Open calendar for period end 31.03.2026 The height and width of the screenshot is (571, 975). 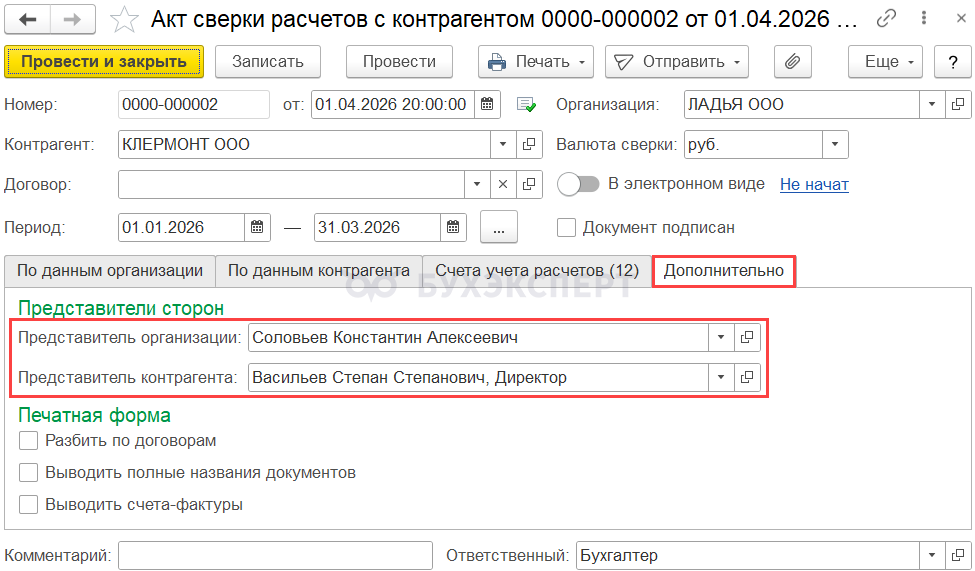point(453,227)
